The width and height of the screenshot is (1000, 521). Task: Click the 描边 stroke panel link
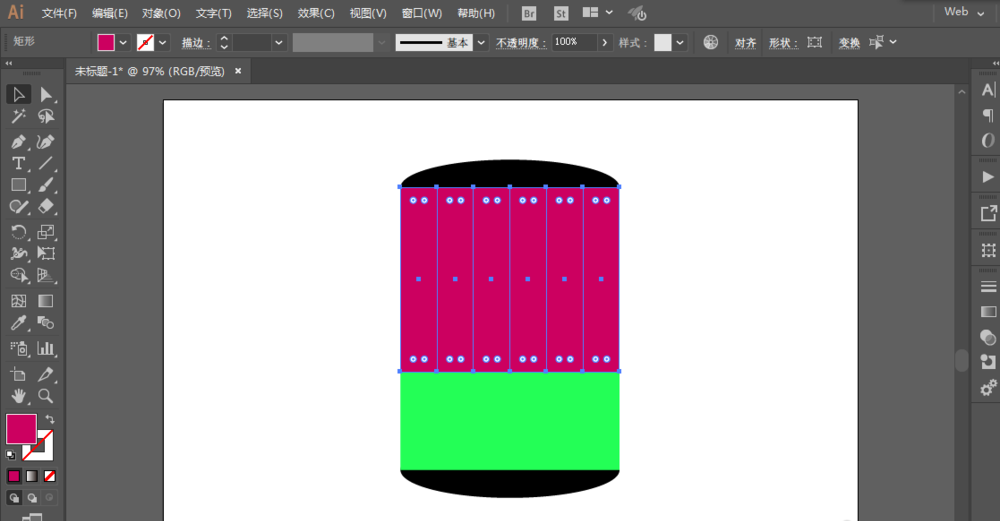click(x=196, y=43)
